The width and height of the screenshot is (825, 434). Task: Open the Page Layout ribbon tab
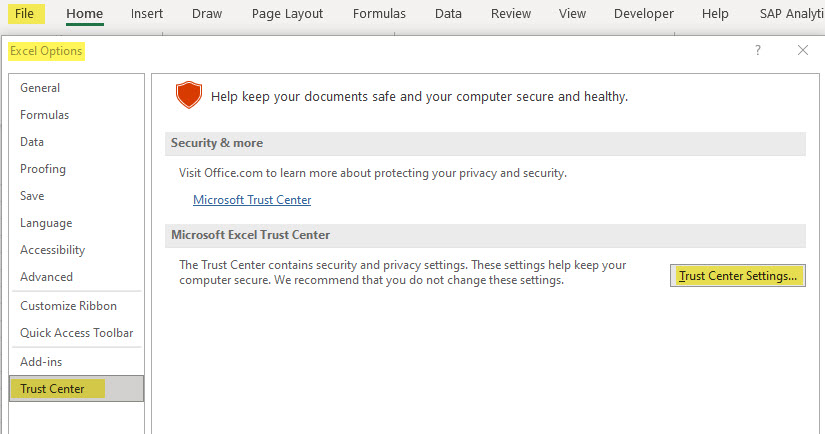(287, 14)
